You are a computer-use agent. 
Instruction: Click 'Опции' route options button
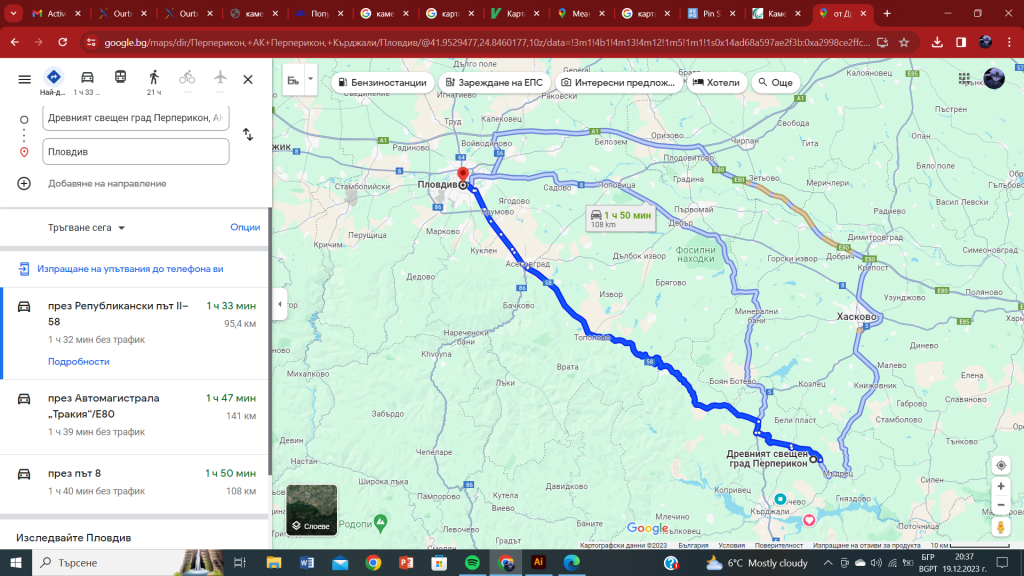(245, 228)
